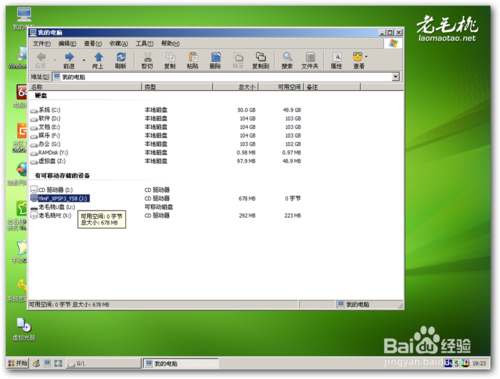Viewport: 500px width, 379px height.
Task: Open the forward history dropdown arrow
Action: [84, 60]
